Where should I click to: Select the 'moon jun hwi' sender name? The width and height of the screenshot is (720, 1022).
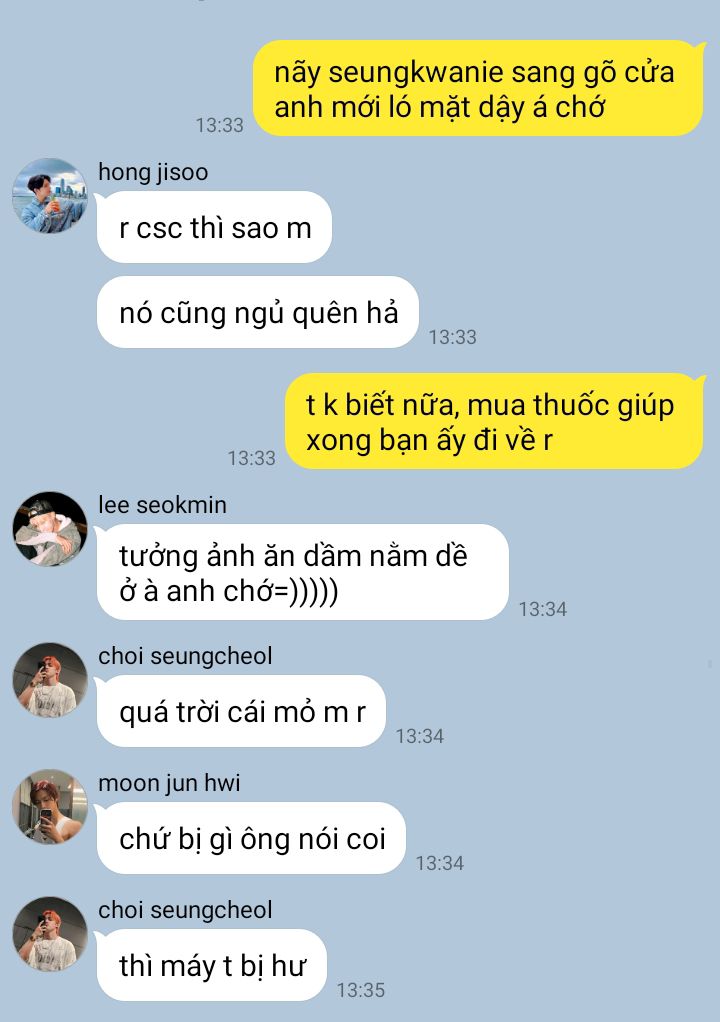coord(169,783)
